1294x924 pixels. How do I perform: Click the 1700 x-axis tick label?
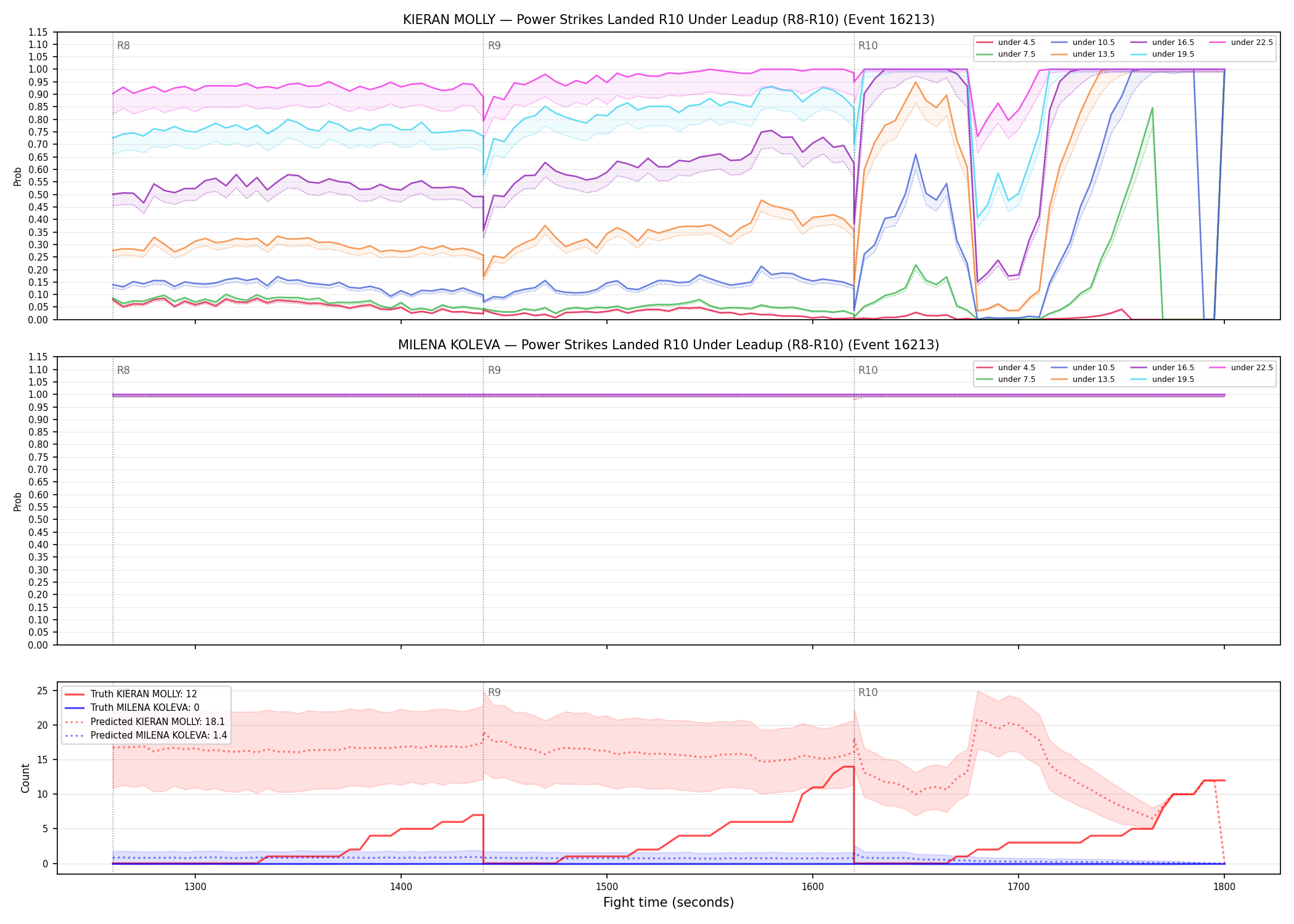click(x=1019, y=886)
